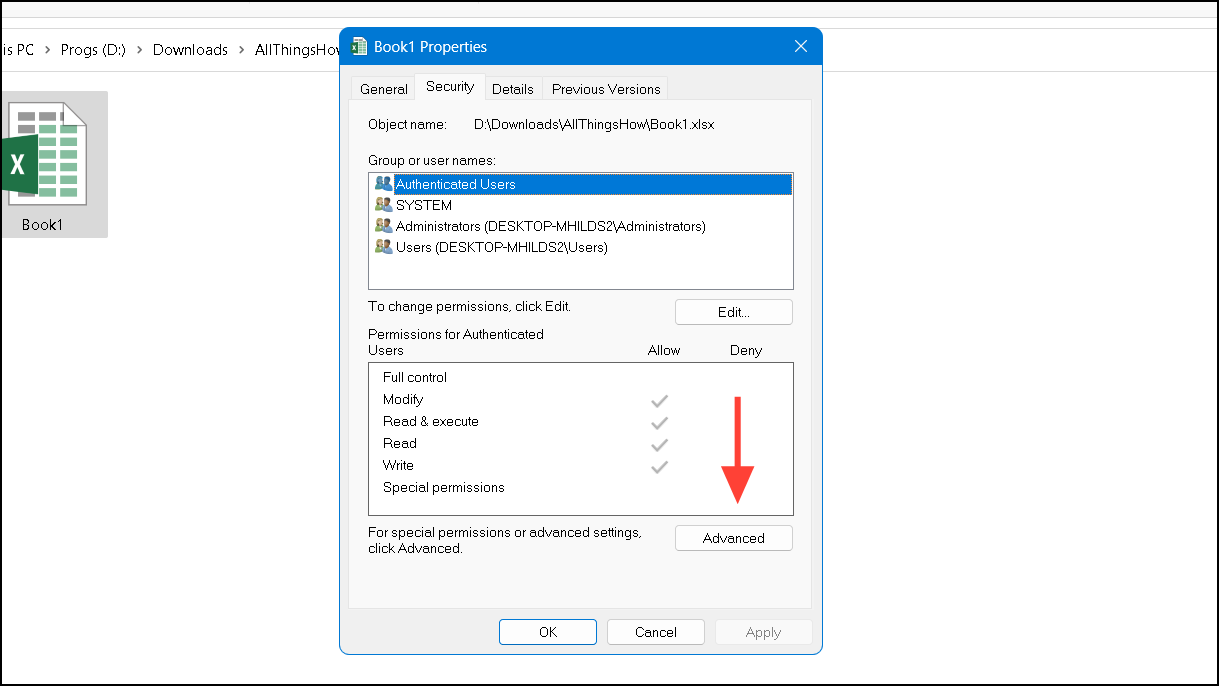Toggle the Allow checkmark for Write
The width and height of the screenshot is (1219, 686).
[x=659, y=466]
